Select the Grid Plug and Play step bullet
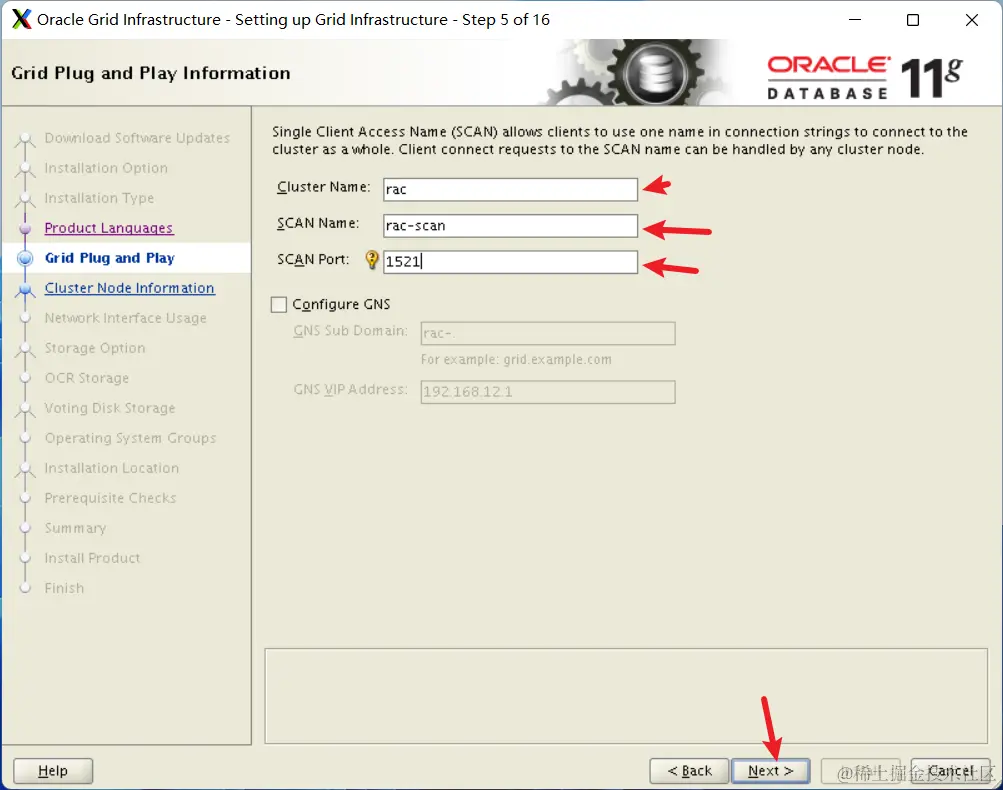 click(x=25, y=258)
